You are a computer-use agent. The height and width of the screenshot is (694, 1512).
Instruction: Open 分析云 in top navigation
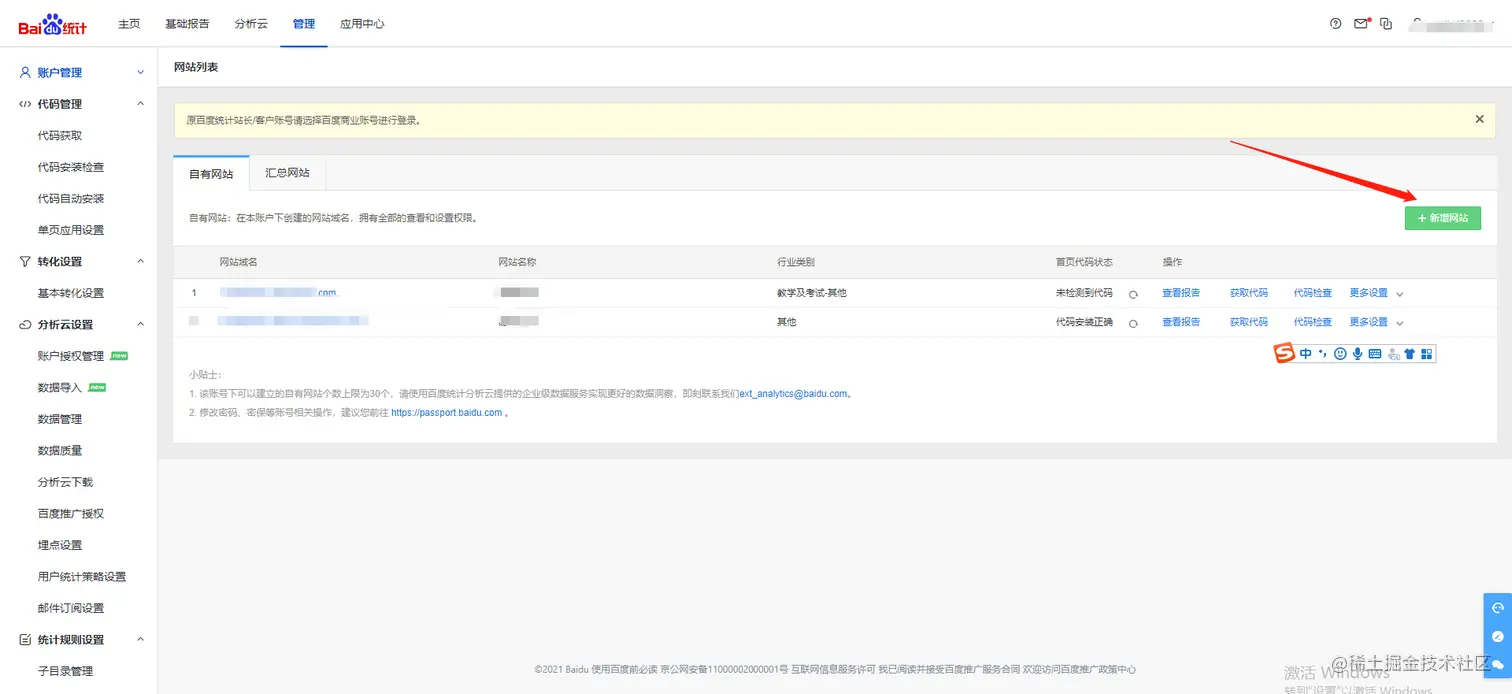point(251,24)
